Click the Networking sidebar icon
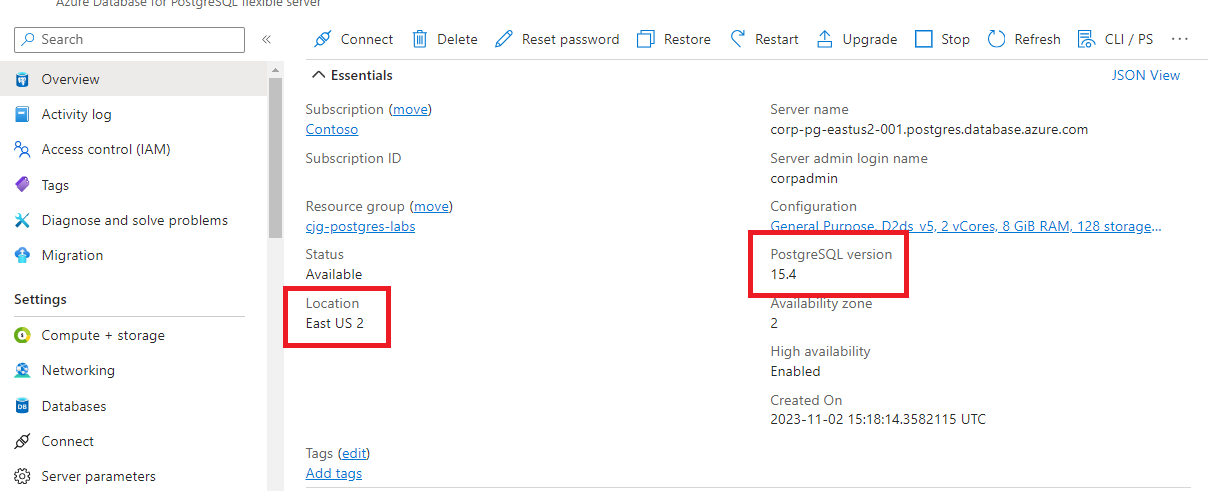This screenshot has height=491, width=1209. [x=22, y=370]
